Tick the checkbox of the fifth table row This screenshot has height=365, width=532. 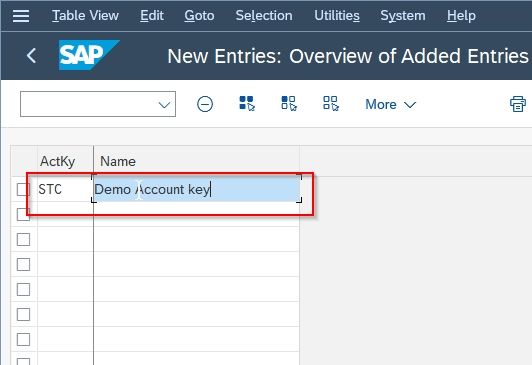23,289
